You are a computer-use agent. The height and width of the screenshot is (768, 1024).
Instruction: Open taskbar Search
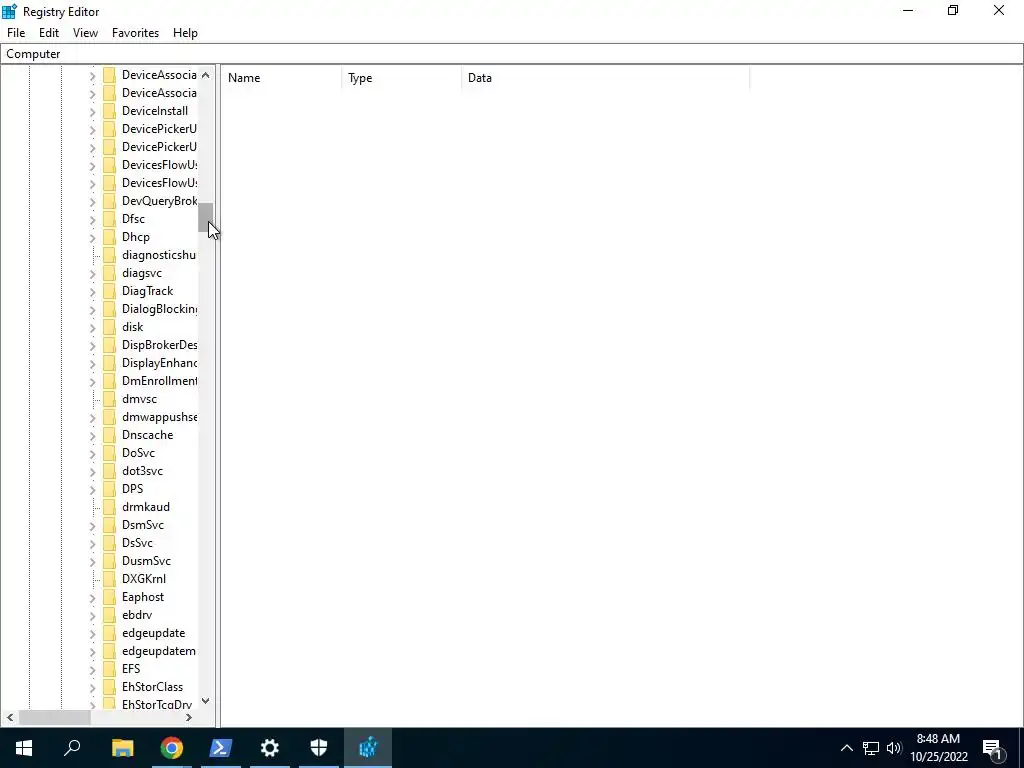coord(72,748)
